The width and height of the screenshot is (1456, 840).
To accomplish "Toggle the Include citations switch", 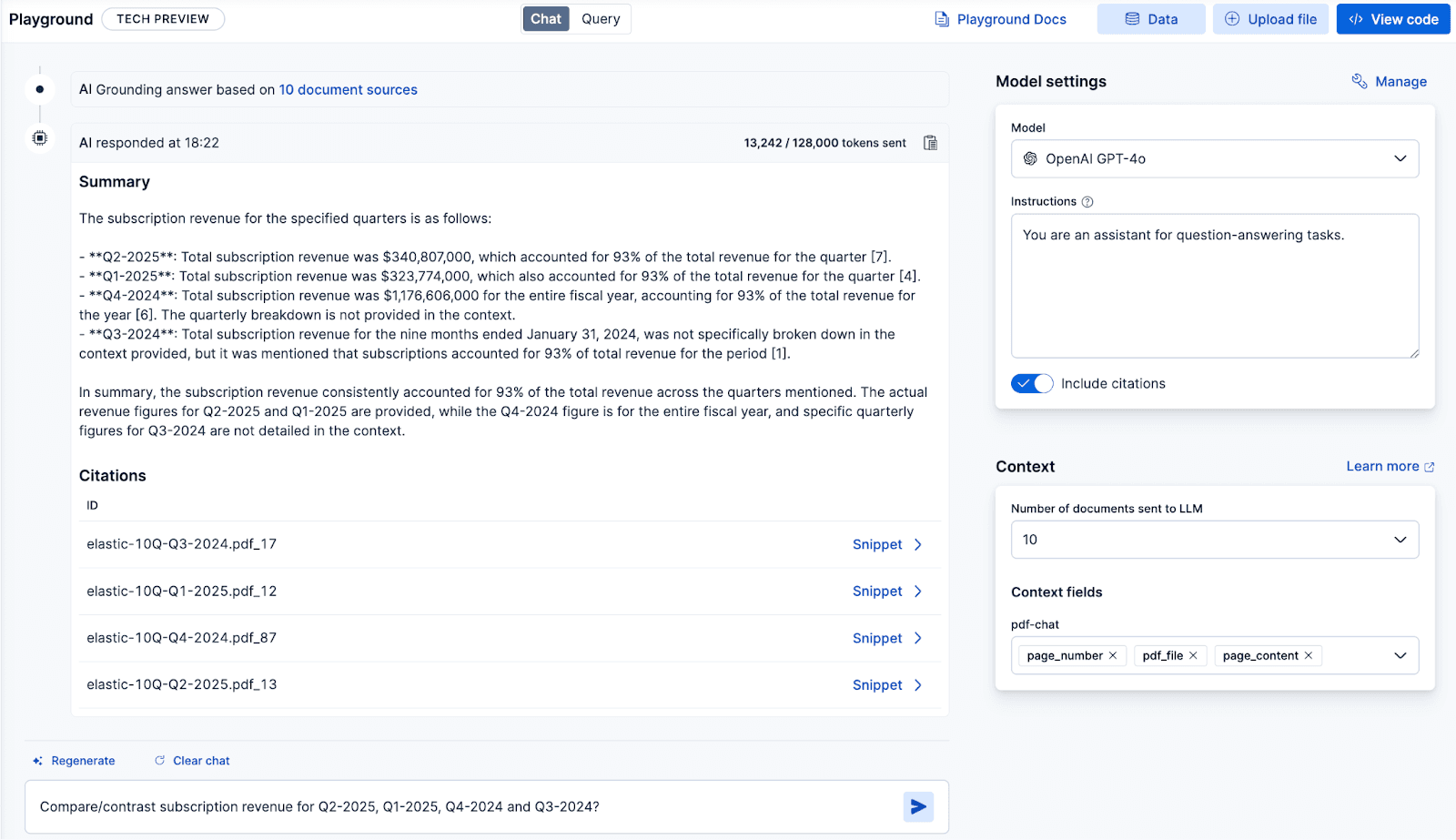I will click(x=1032, y=384).
